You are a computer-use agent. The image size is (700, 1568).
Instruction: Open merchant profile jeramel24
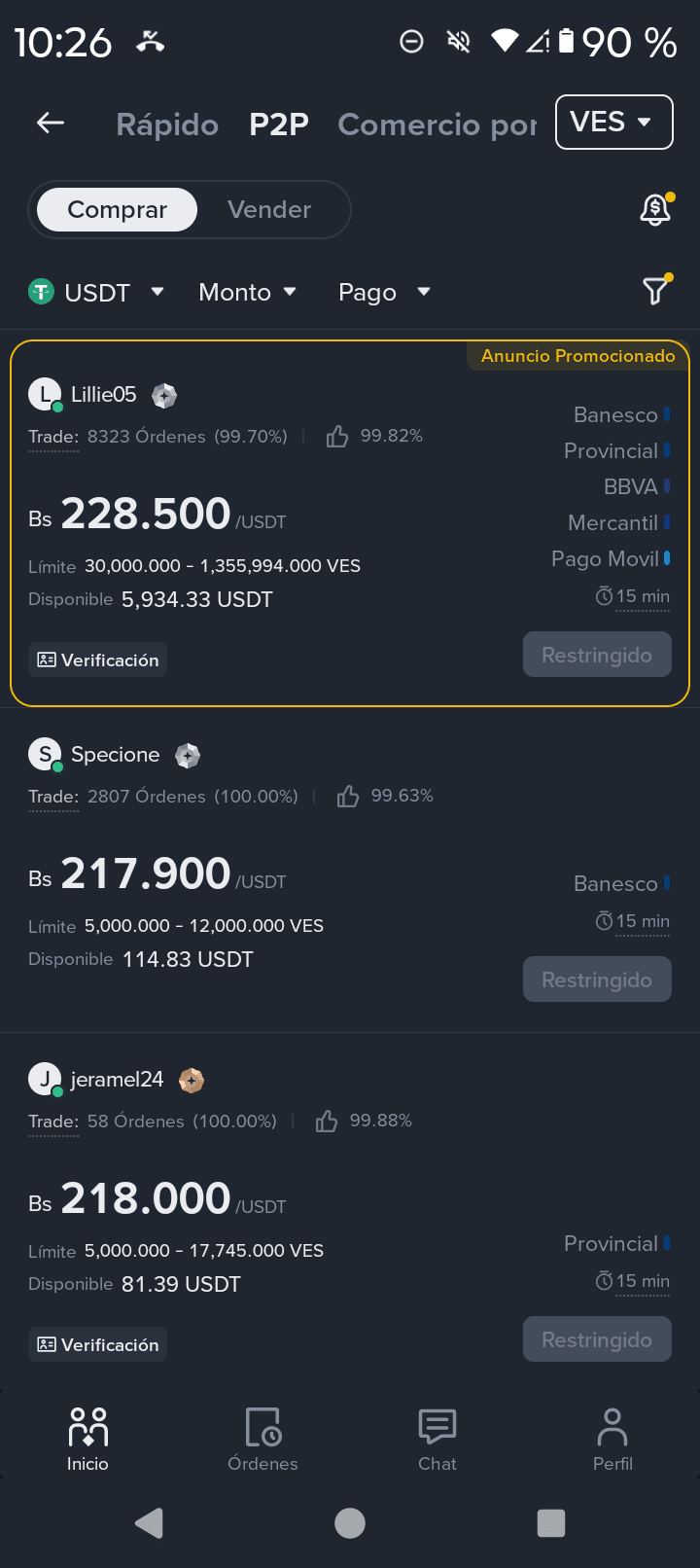(x=117, y=1080)
